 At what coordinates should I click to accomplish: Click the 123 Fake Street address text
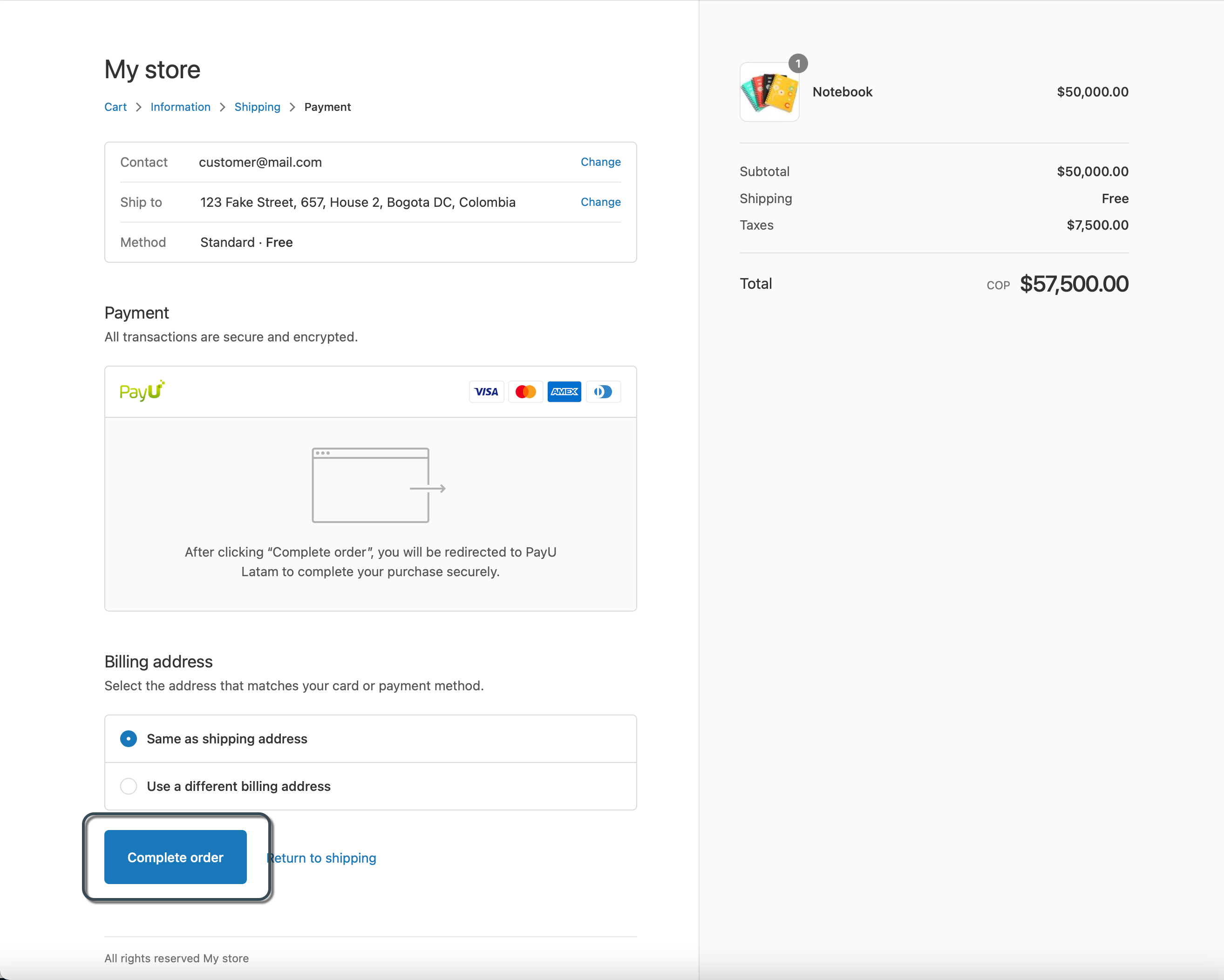[x=358, y=203]
